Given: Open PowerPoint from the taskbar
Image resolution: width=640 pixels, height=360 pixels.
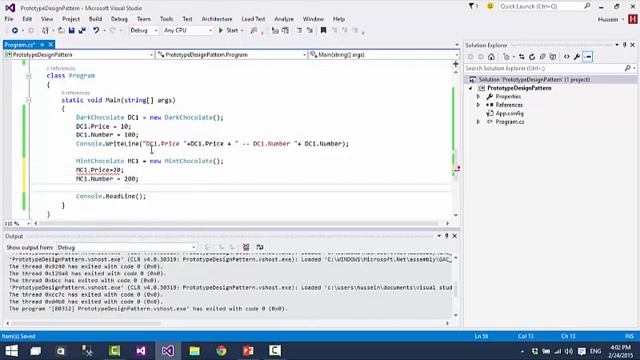Looking at the screenshot, I should [x=248, y=351].
